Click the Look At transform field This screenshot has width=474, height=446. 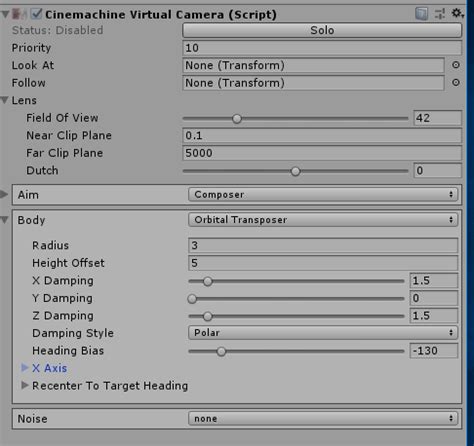(x=313, y=65)
